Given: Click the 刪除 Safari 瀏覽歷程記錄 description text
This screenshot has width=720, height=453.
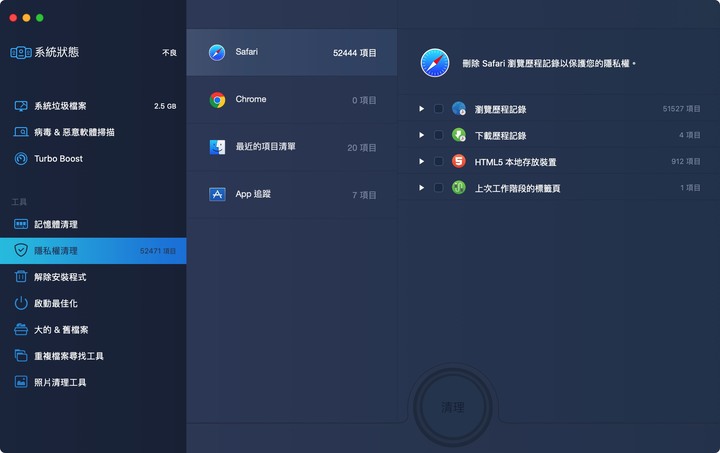Looking at the screenshot, I should point(549,63).
